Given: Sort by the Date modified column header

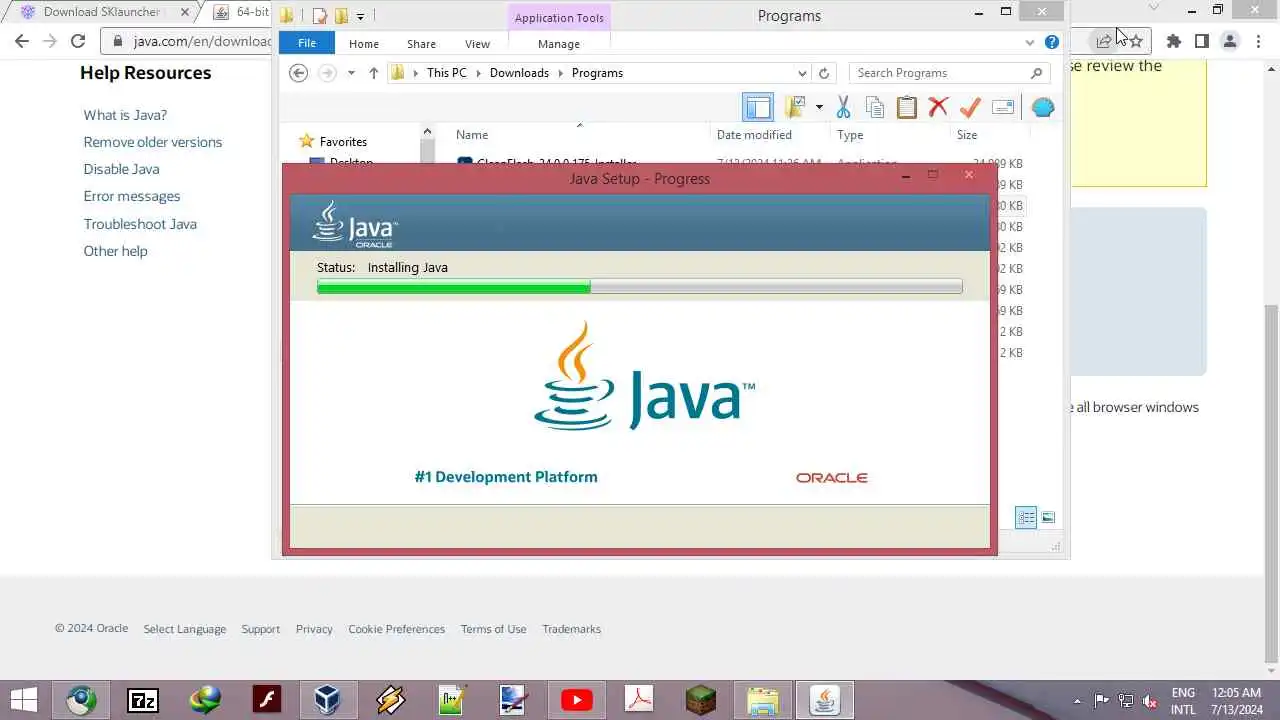Looking at the screenshot, I should pyautogui.click(x=754, y=135).
